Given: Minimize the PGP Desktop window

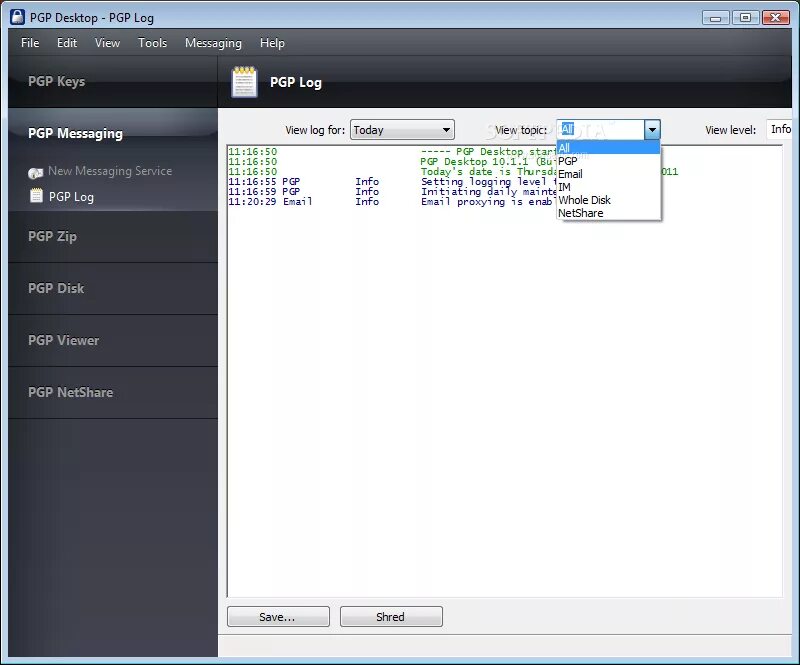Looking at the screenshot, I should pyautogui.click(x=715, y=18).
